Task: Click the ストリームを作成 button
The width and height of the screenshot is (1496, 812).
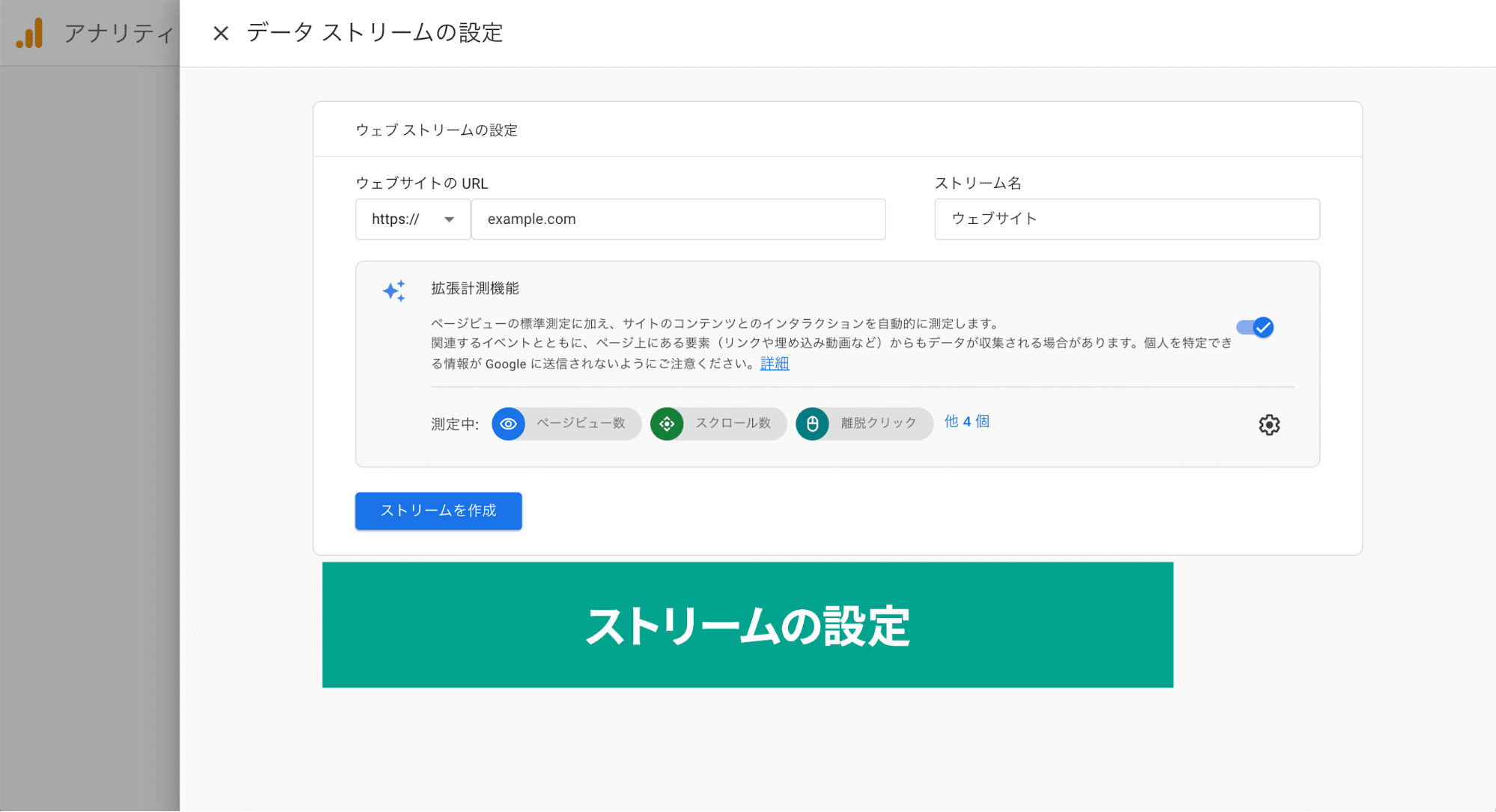Action: pyautogui.click(x=439, y=511)
